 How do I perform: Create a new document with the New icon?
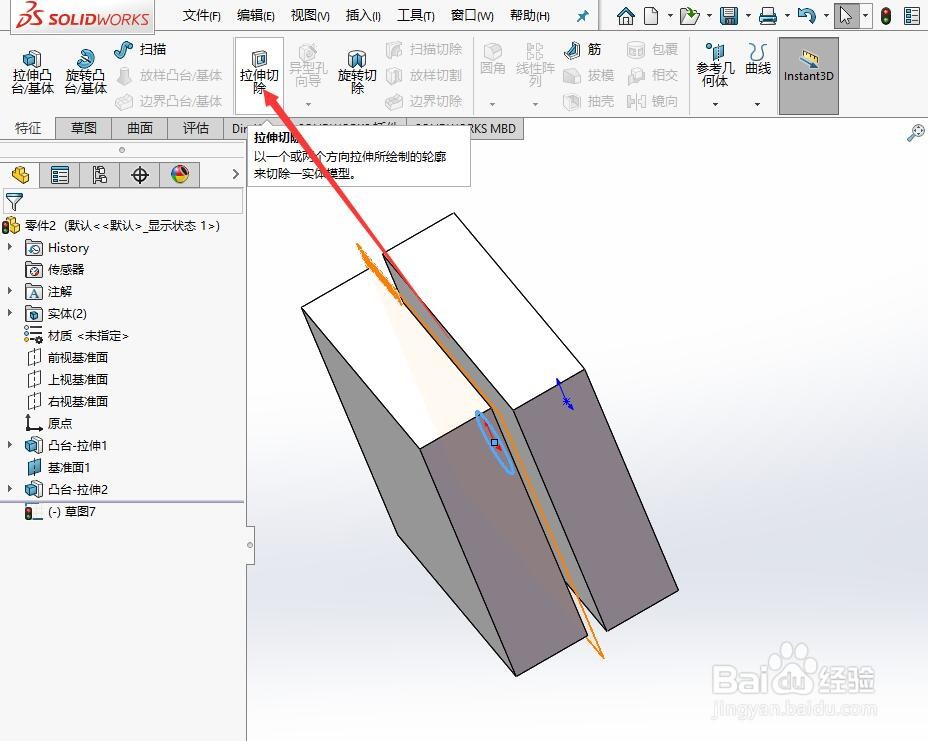(x=650, y=16)
